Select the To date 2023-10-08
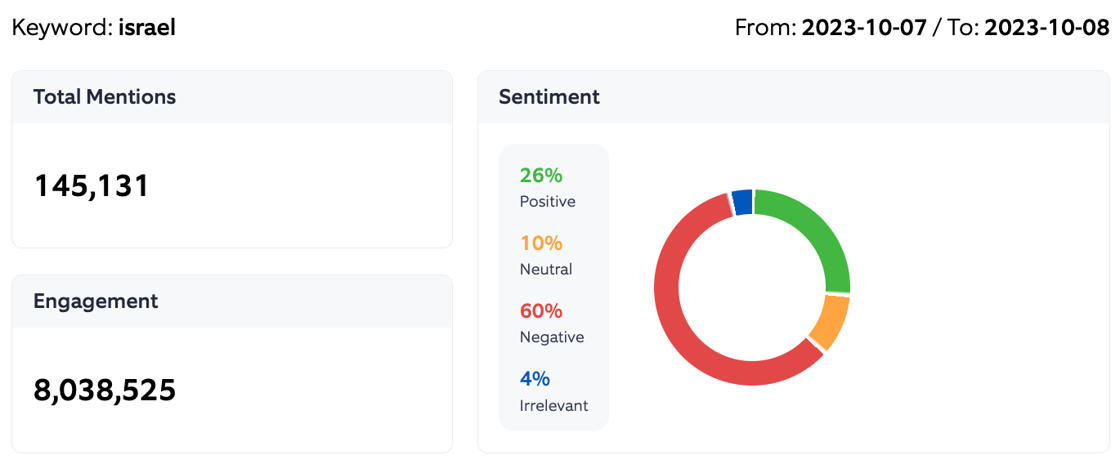This screenshot has width=1120, height=464. [1047, 27]
